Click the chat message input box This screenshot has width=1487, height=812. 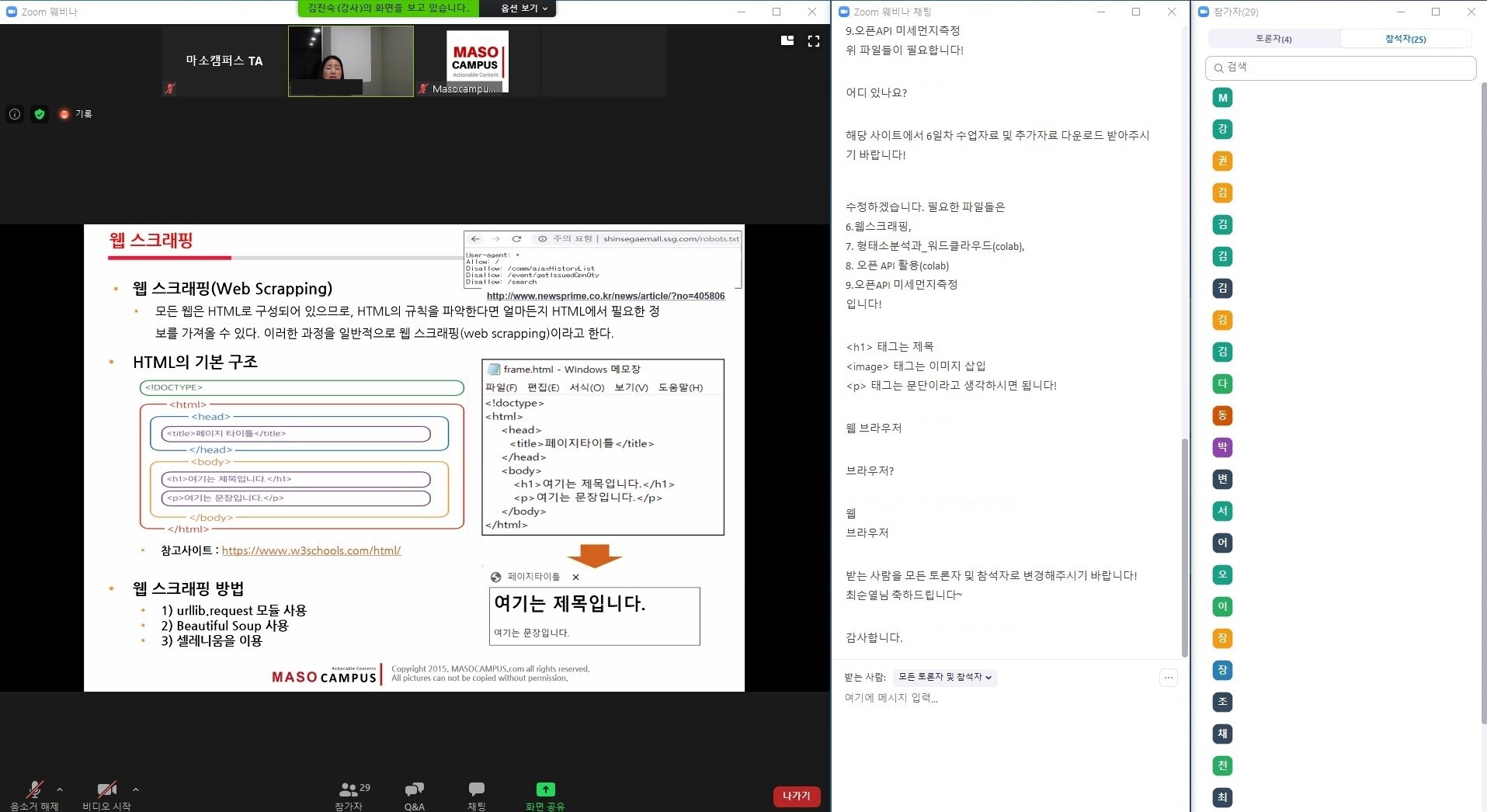tap(1002, 698)
